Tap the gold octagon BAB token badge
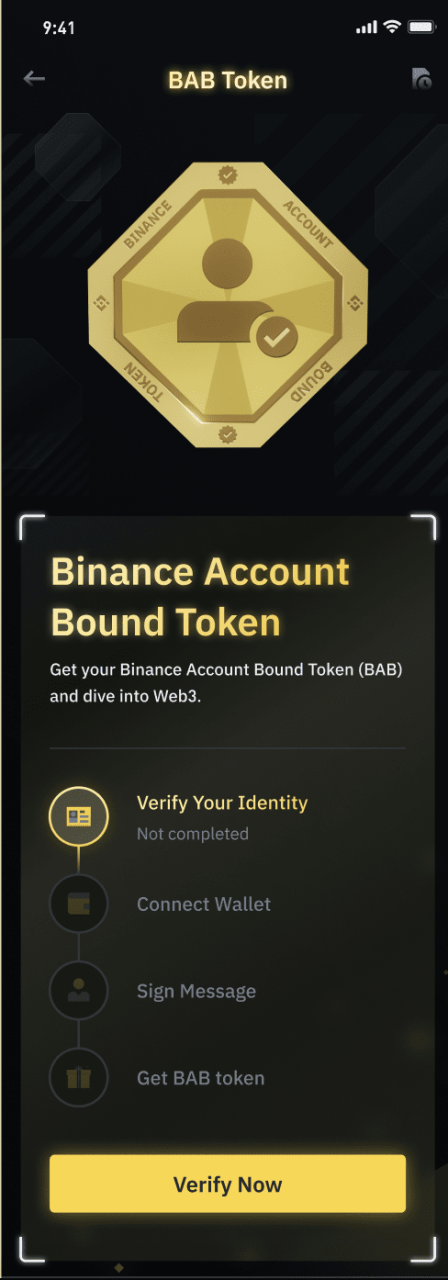Screen dimensions: 448x1280 (228, 304)
